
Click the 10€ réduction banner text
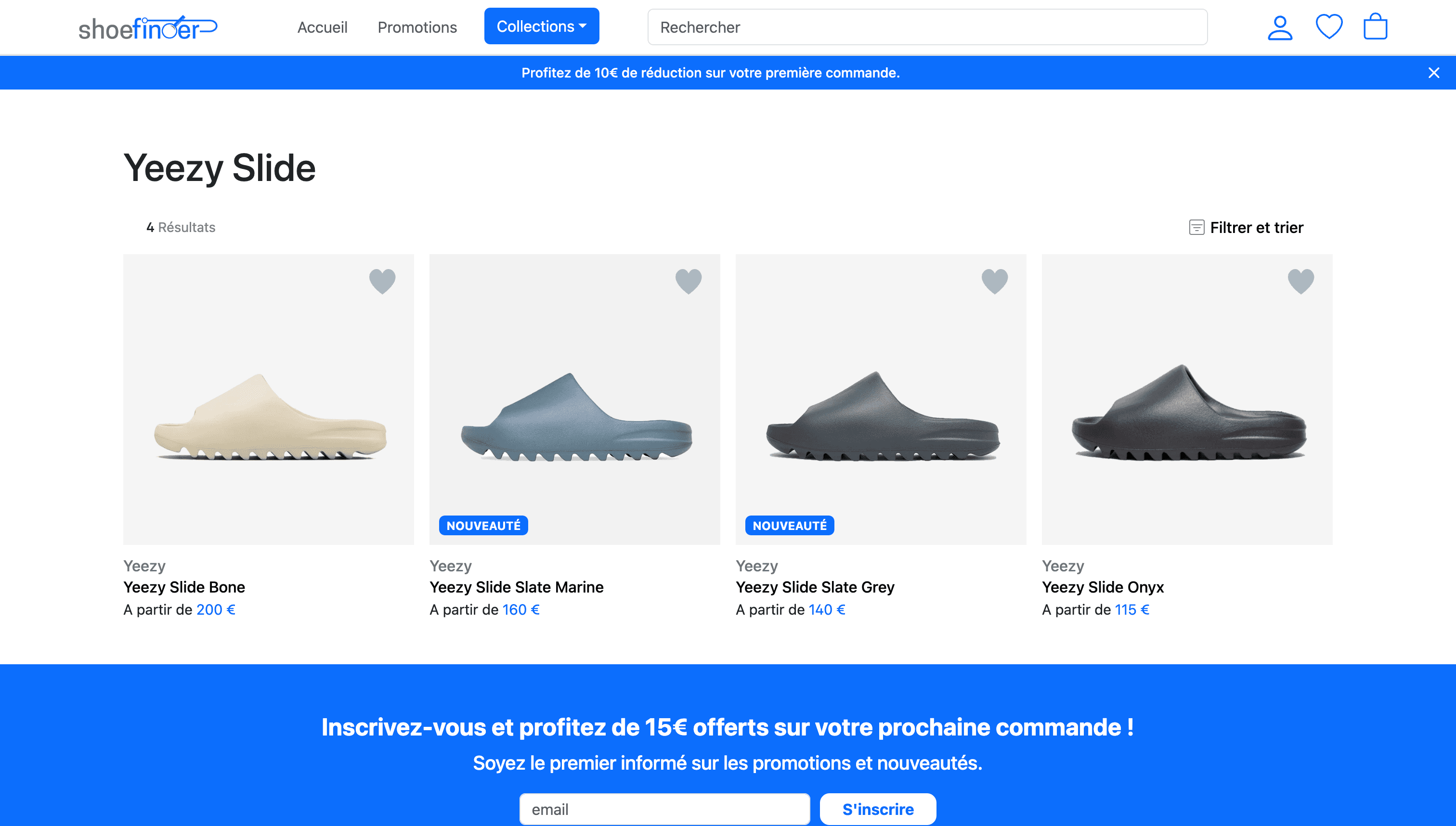click(x=710, y=73)
